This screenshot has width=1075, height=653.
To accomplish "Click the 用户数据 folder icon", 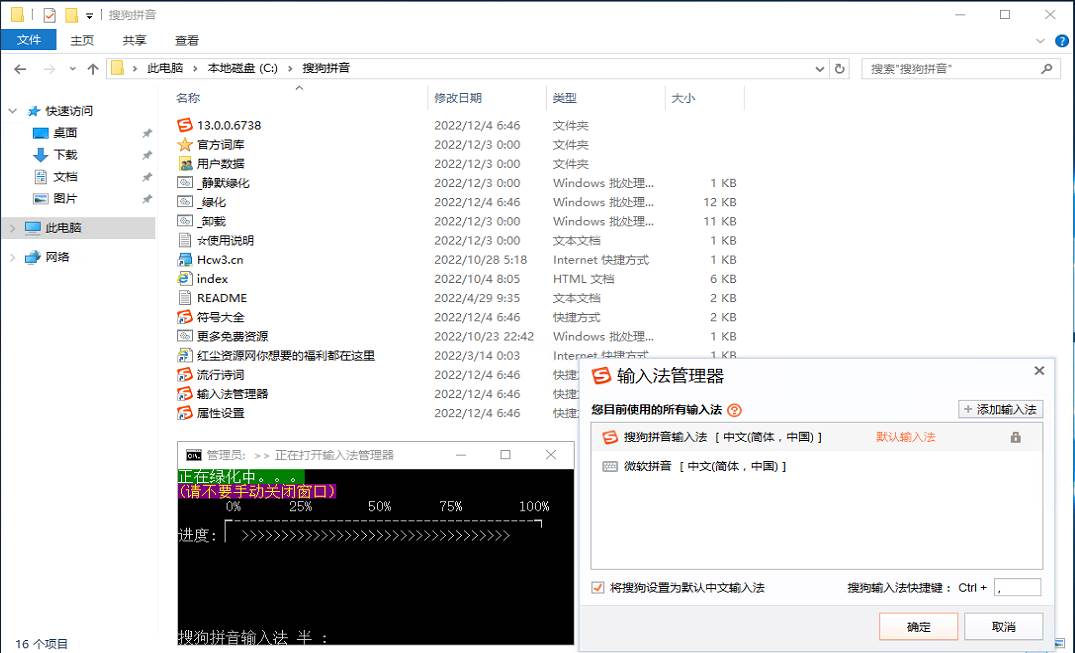I will point(184,163).
